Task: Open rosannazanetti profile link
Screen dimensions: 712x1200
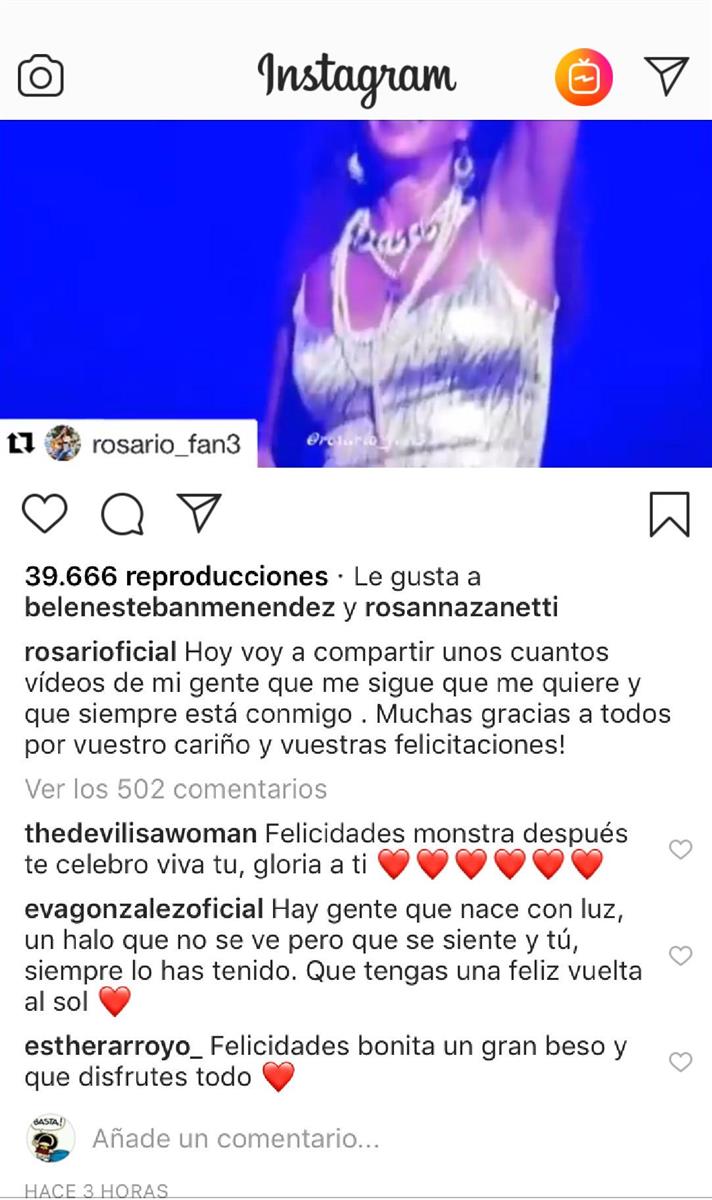Action: 461,608
